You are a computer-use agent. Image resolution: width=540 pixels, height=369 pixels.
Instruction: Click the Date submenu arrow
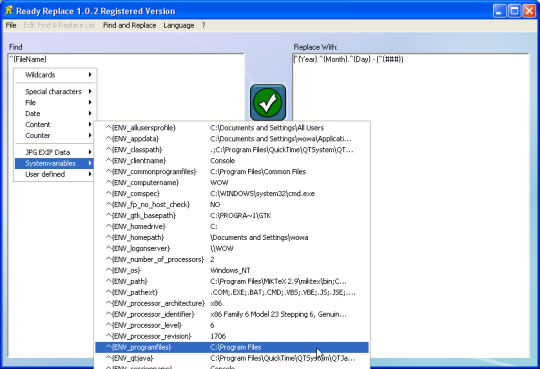point(90,113)
